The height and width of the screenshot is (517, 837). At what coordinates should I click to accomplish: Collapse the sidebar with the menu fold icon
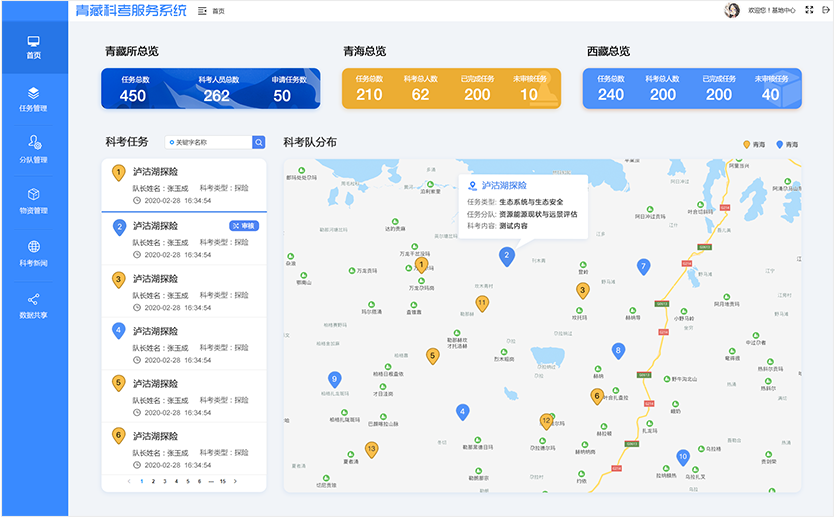click(x=202, y=11)
